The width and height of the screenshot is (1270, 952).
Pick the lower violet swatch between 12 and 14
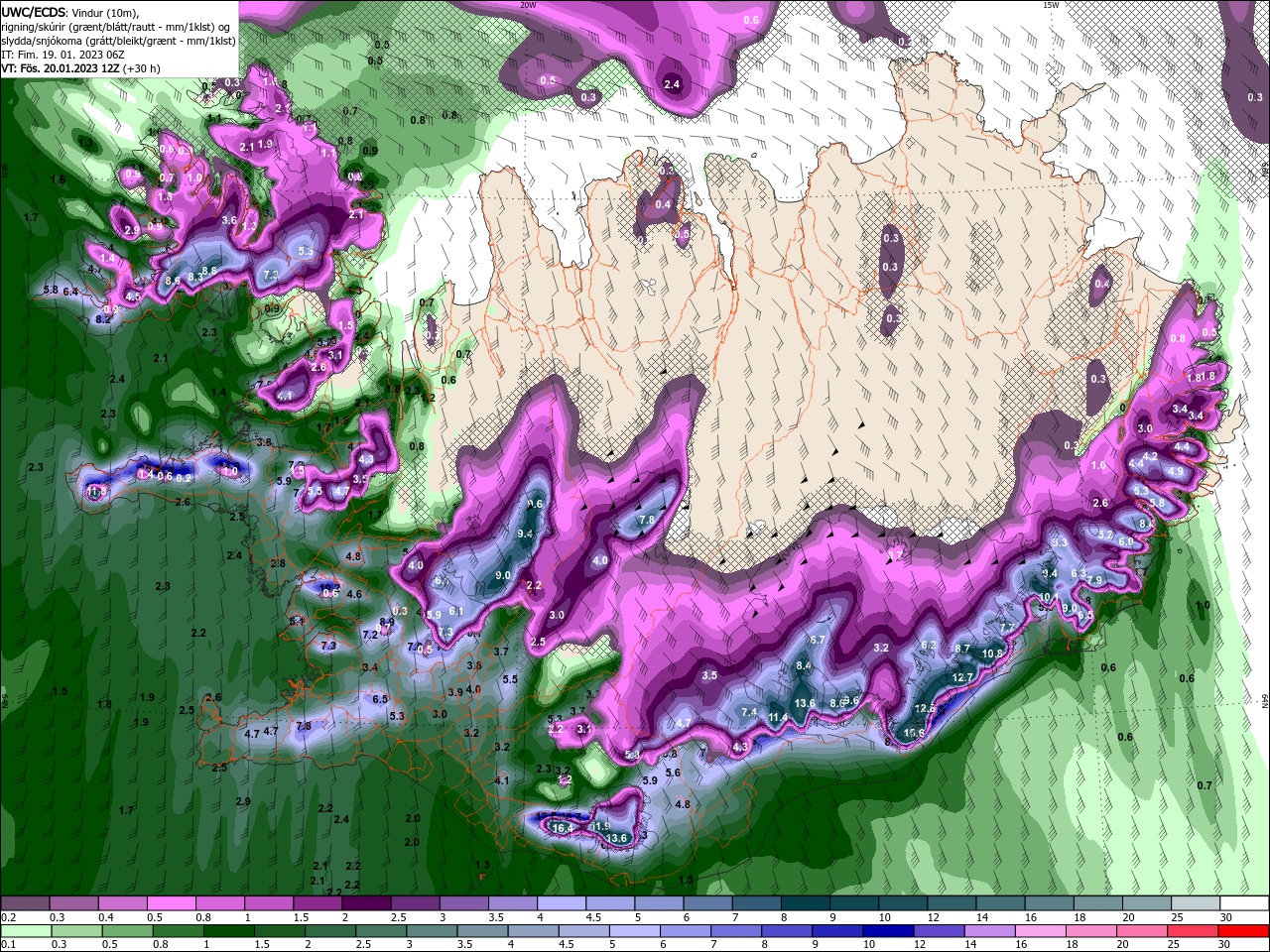coord(940,931)
